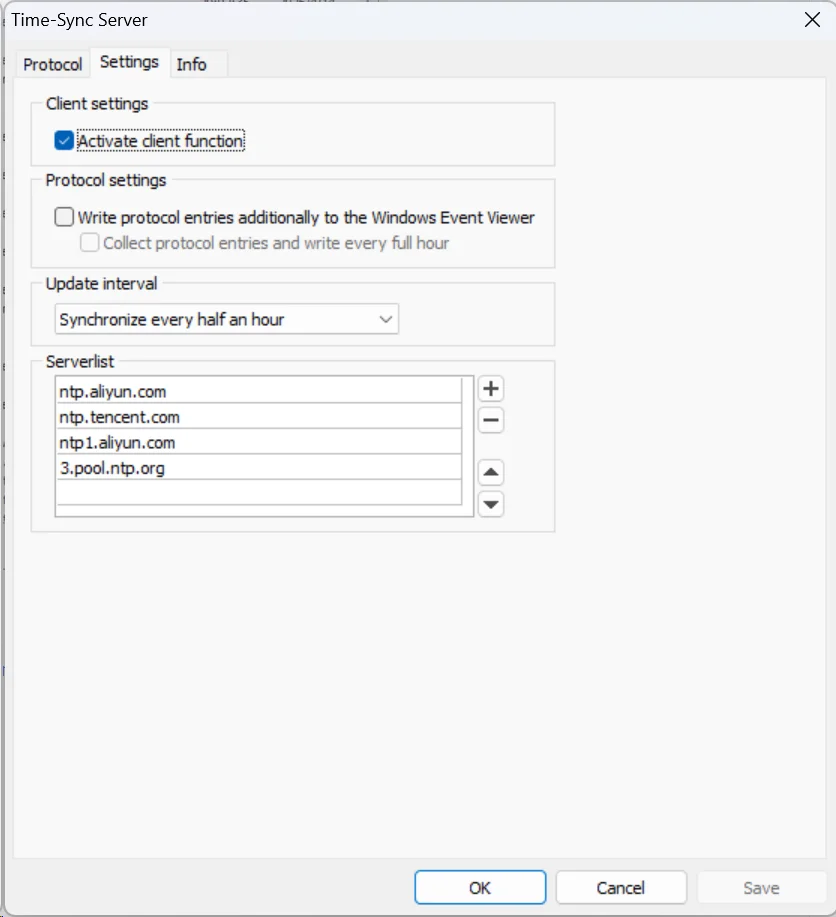Select ntp.aliyun.com in the server list
This screenshot has width=836, height=917.
(258, 391)
